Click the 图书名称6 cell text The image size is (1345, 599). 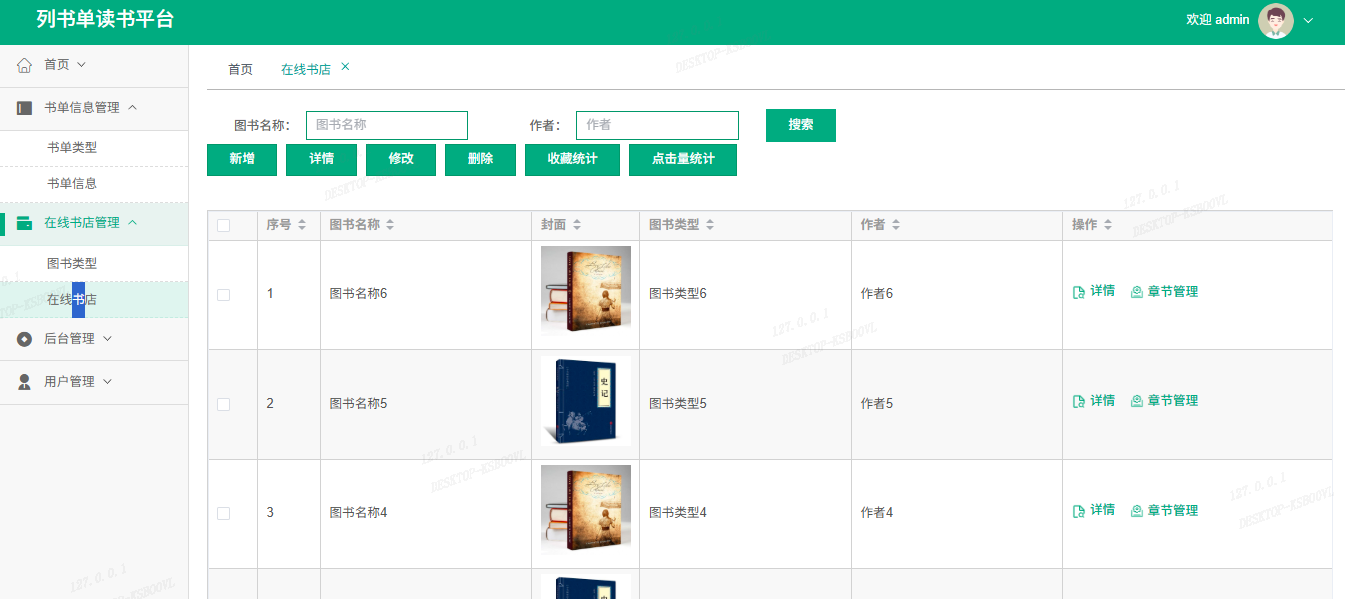pyautogui.click(x=358, y=294)
